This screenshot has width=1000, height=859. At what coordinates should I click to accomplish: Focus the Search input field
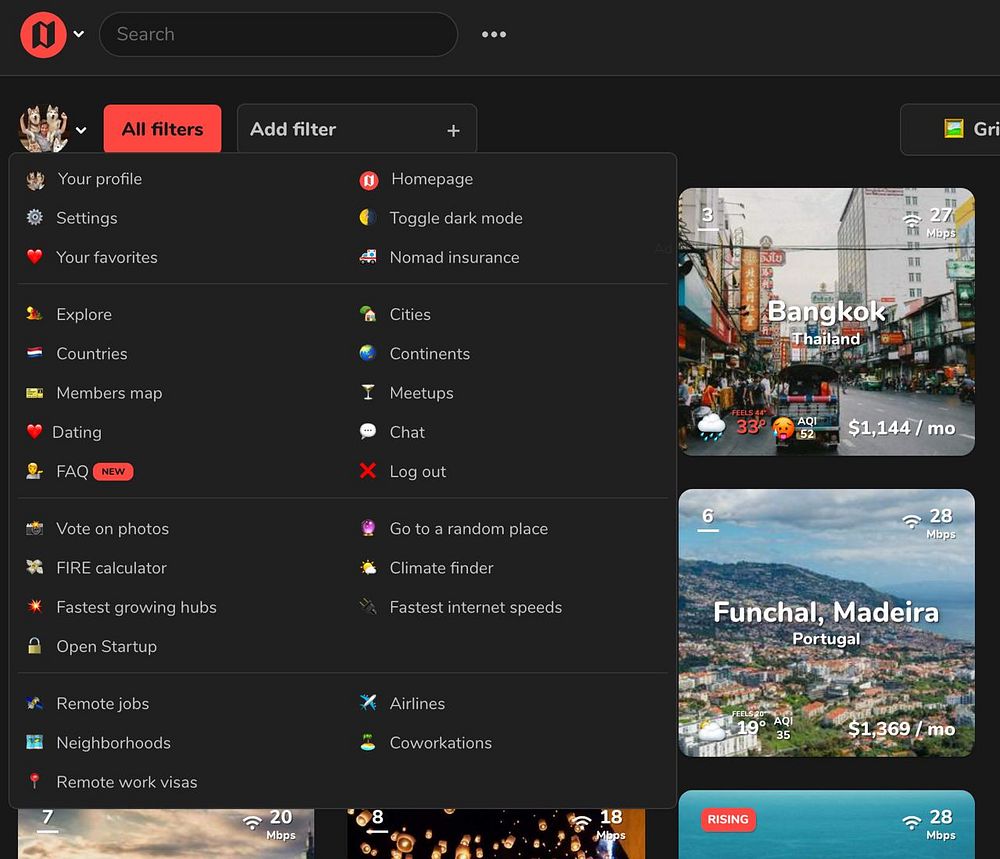click(x=278, y=34)
